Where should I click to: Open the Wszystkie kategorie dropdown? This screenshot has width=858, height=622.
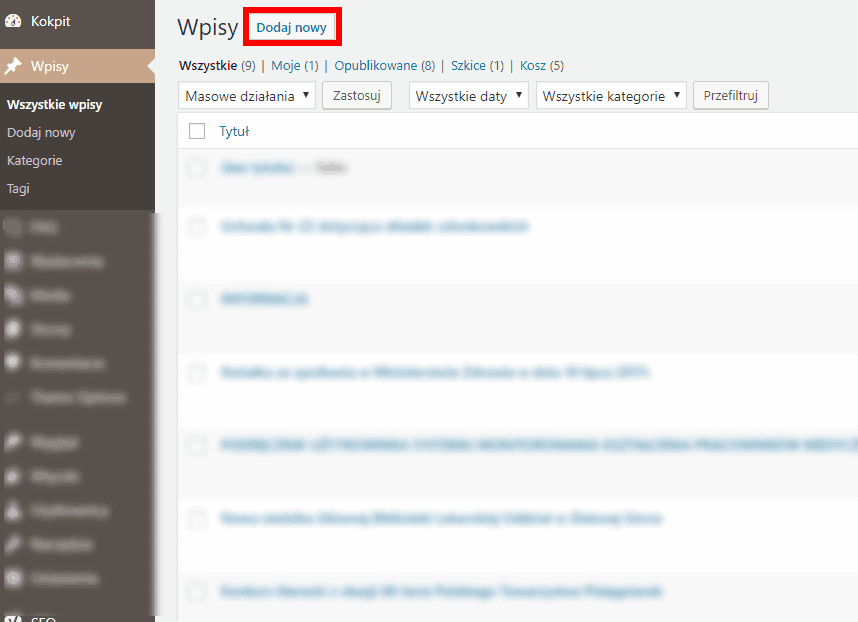tap(612, 96)
